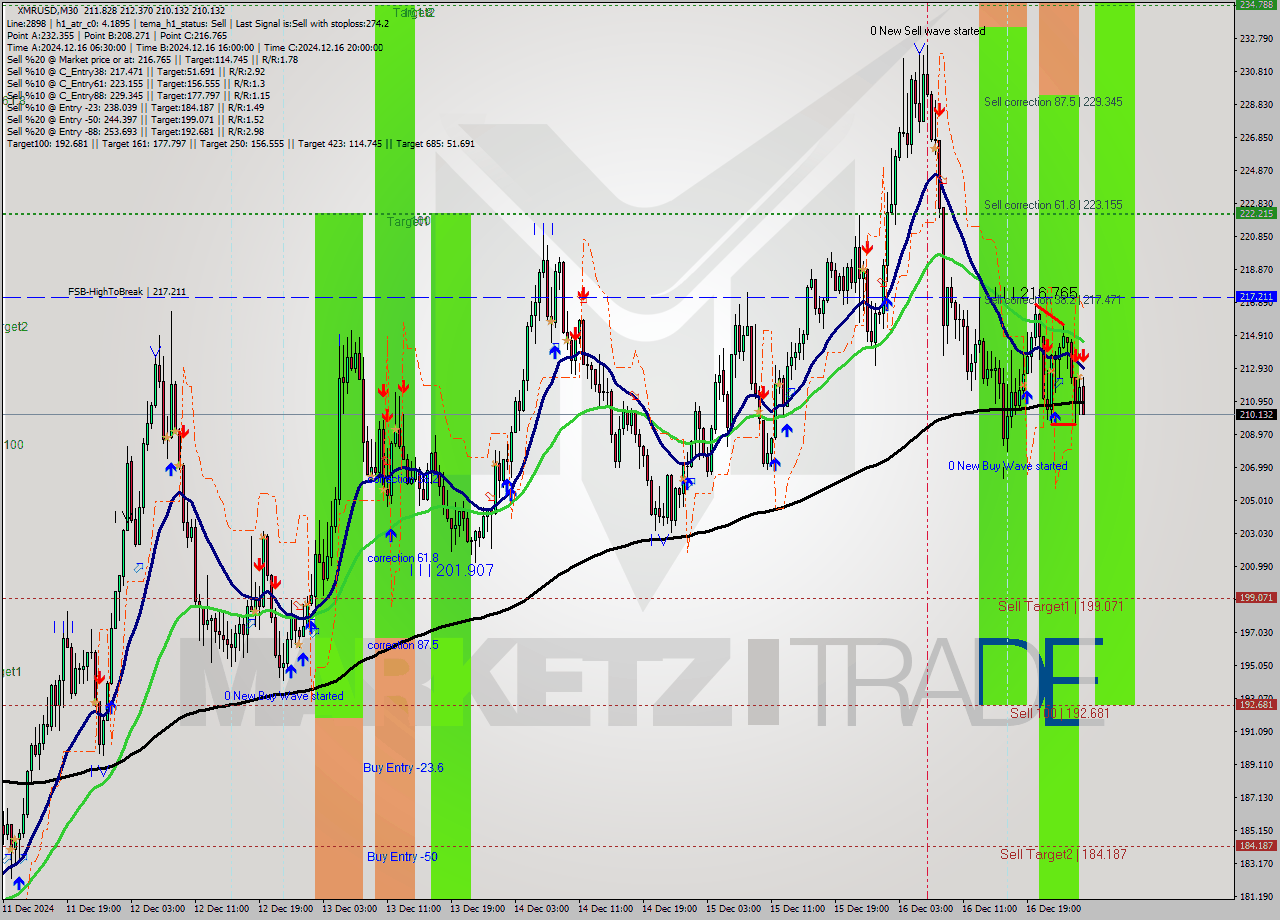
Task: Click 187.130 on the price axis
Action: tap(1256, 797)
